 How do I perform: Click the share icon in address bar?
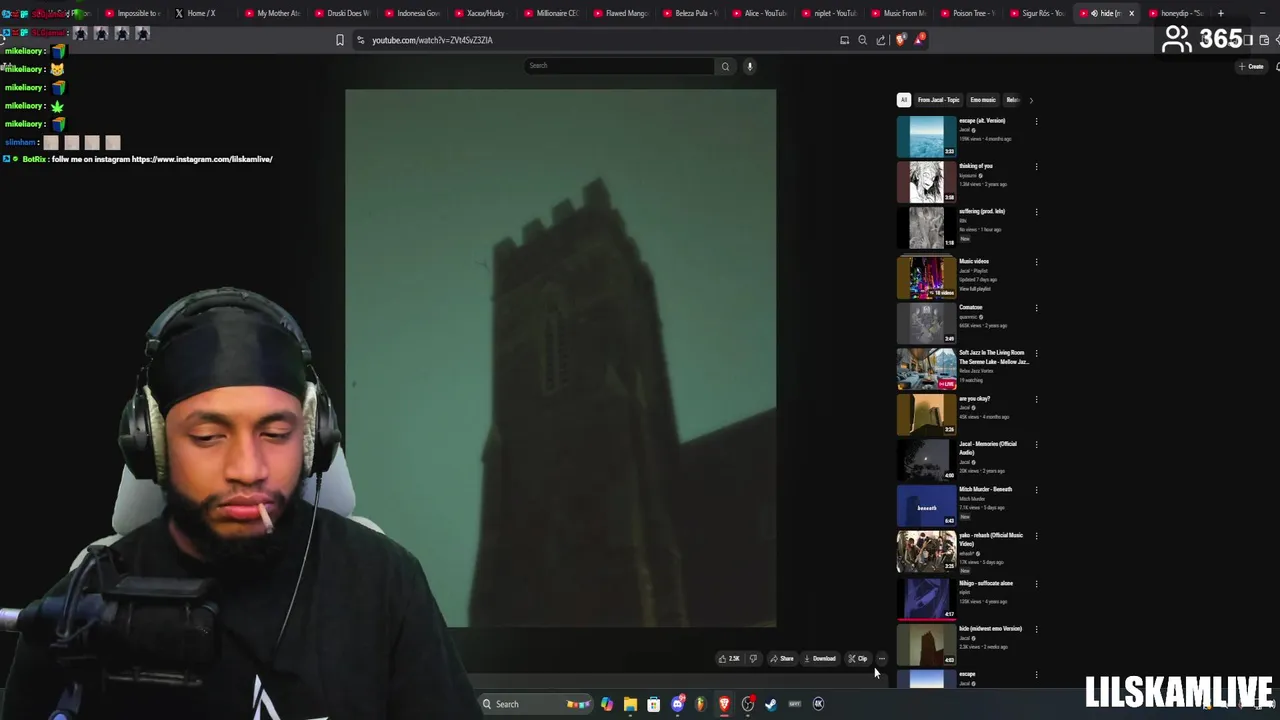(880, 40)
